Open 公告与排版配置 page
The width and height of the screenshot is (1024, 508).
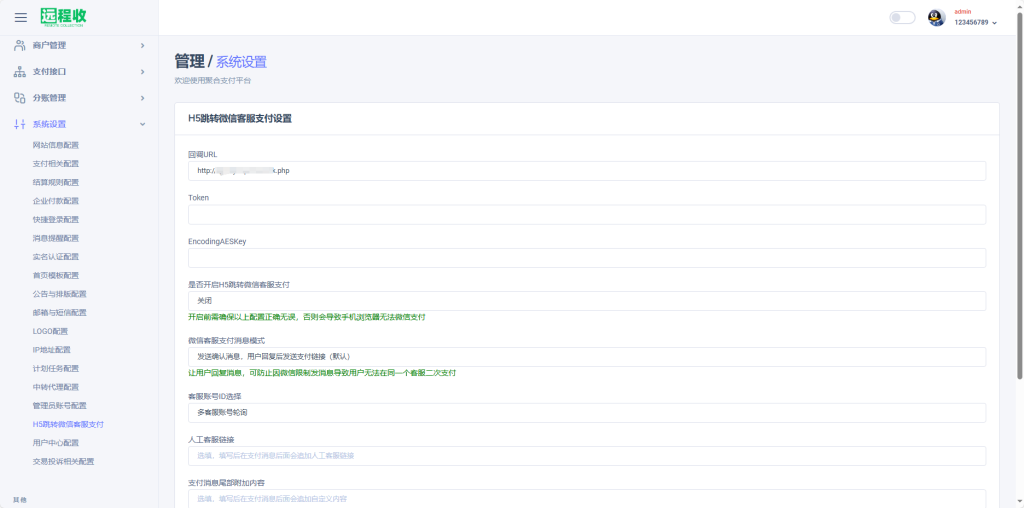coord(59,294)
